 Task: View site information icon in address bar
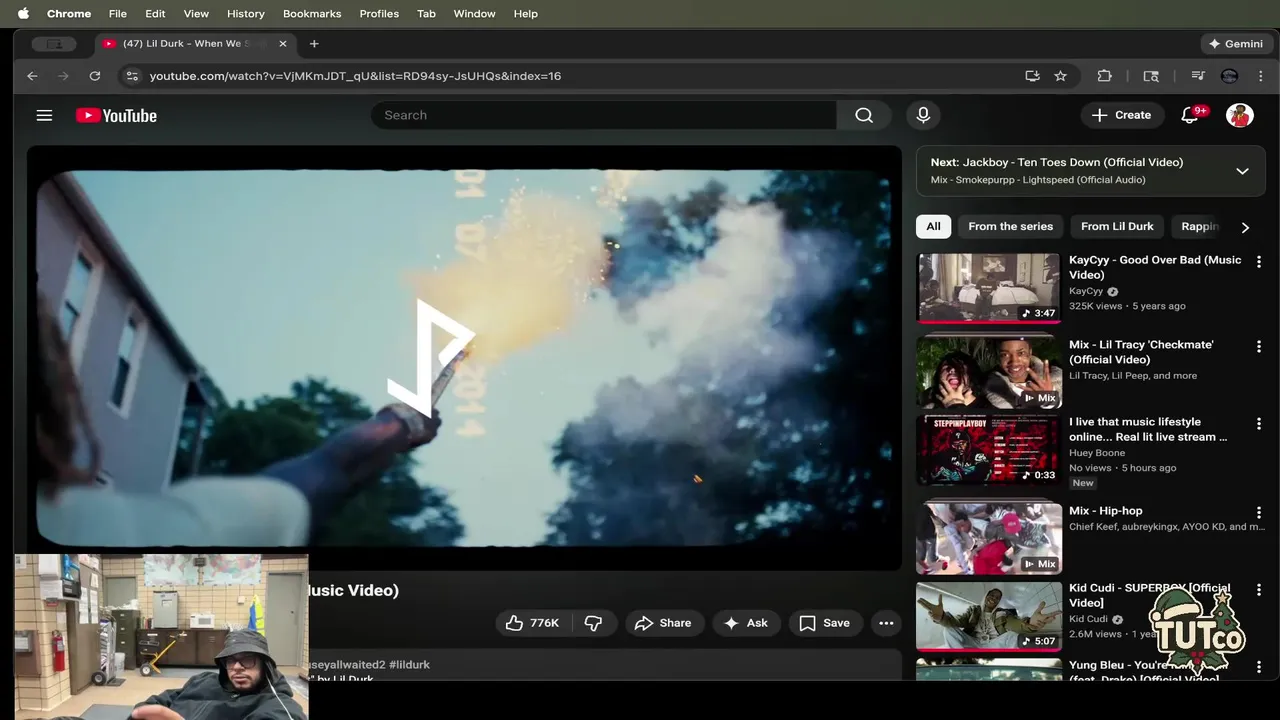click(132, 76)
